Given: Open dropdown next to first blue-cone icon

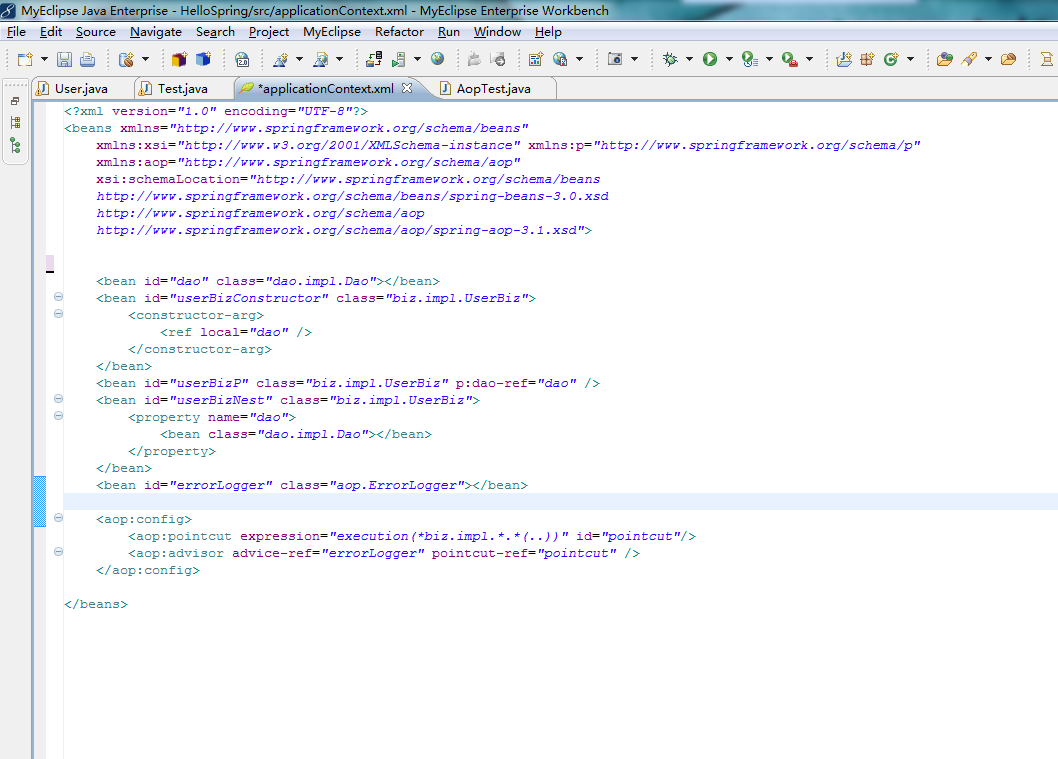Looking at the screenshot, I should coord(299,59).
